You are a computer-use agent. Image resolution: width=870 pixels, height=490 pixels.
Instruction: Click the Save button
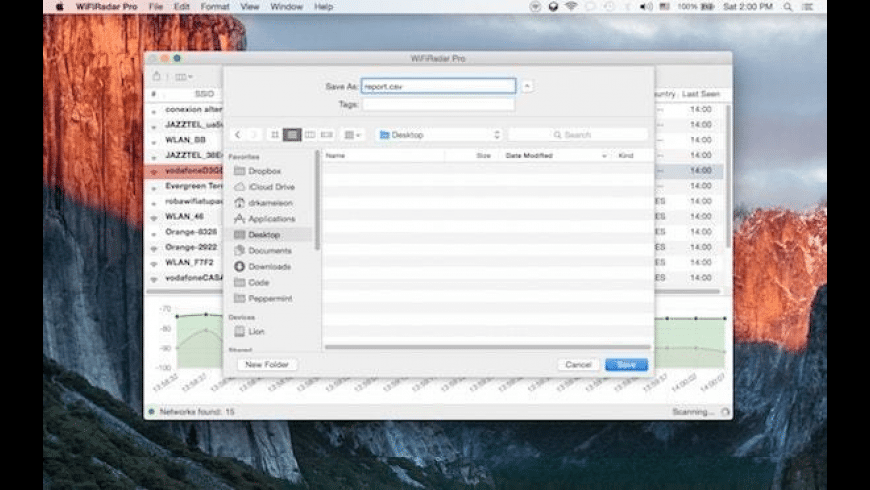point(626,365)
